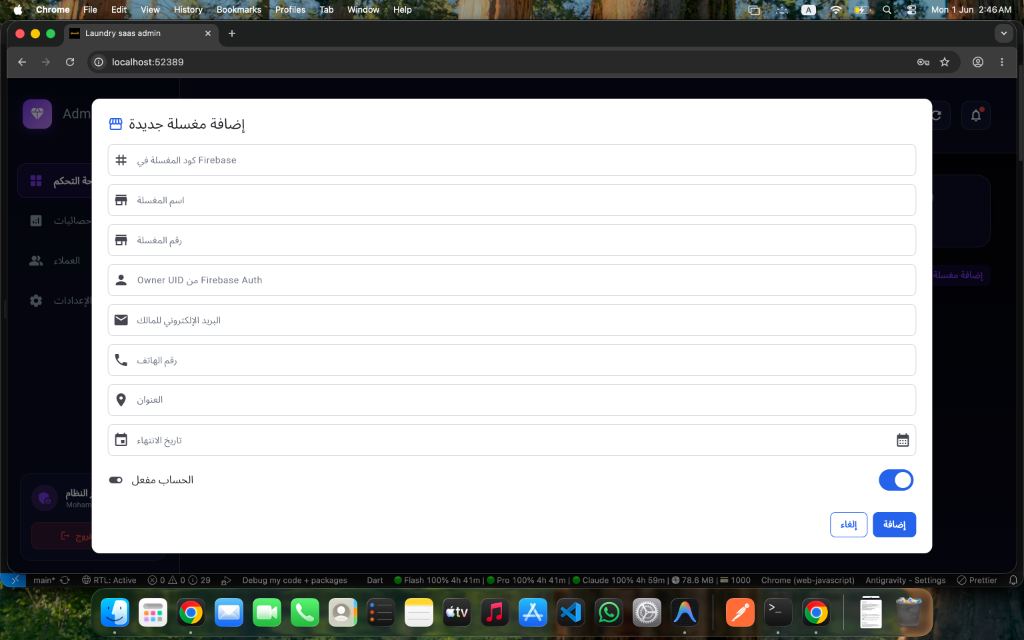Open Chrome profile avatar icon

coord(978,62)
